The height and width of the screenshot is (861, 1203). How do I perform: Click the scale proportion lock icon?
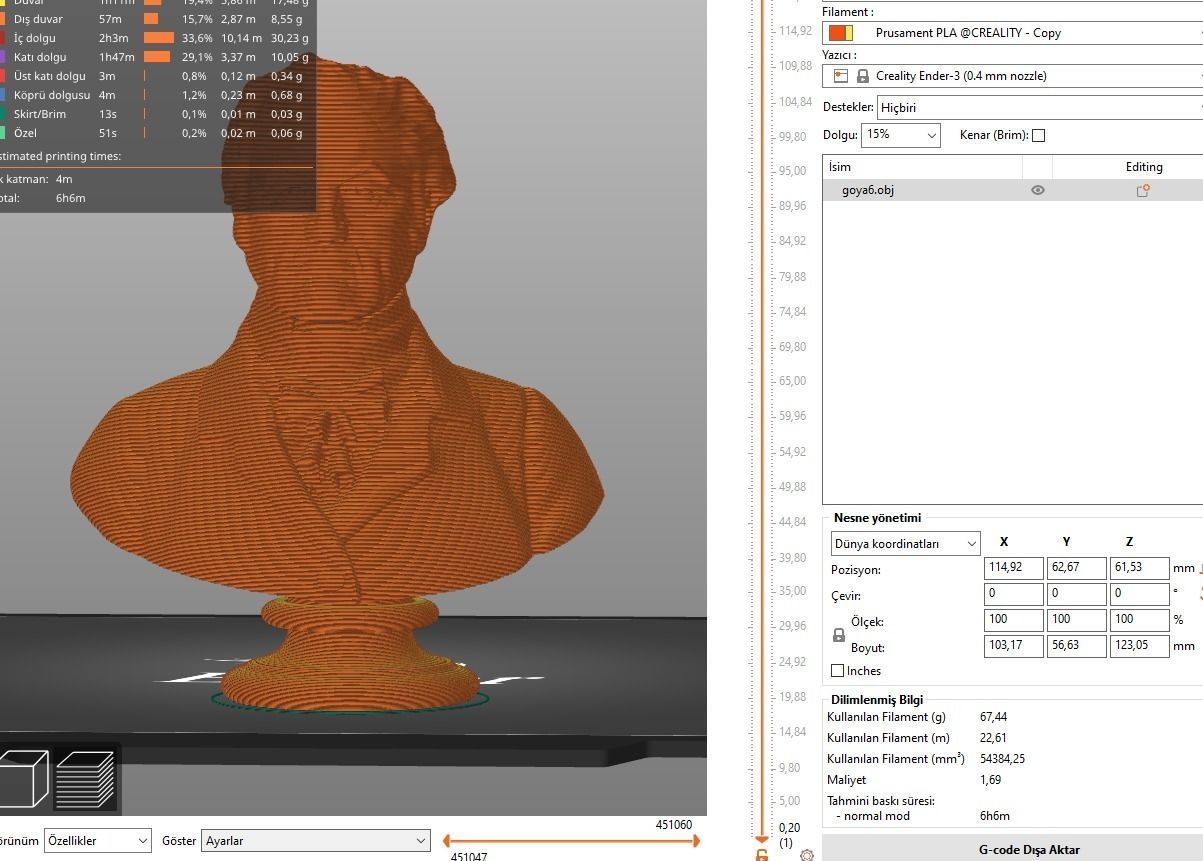pyautogui.click(x=839, y=635)
